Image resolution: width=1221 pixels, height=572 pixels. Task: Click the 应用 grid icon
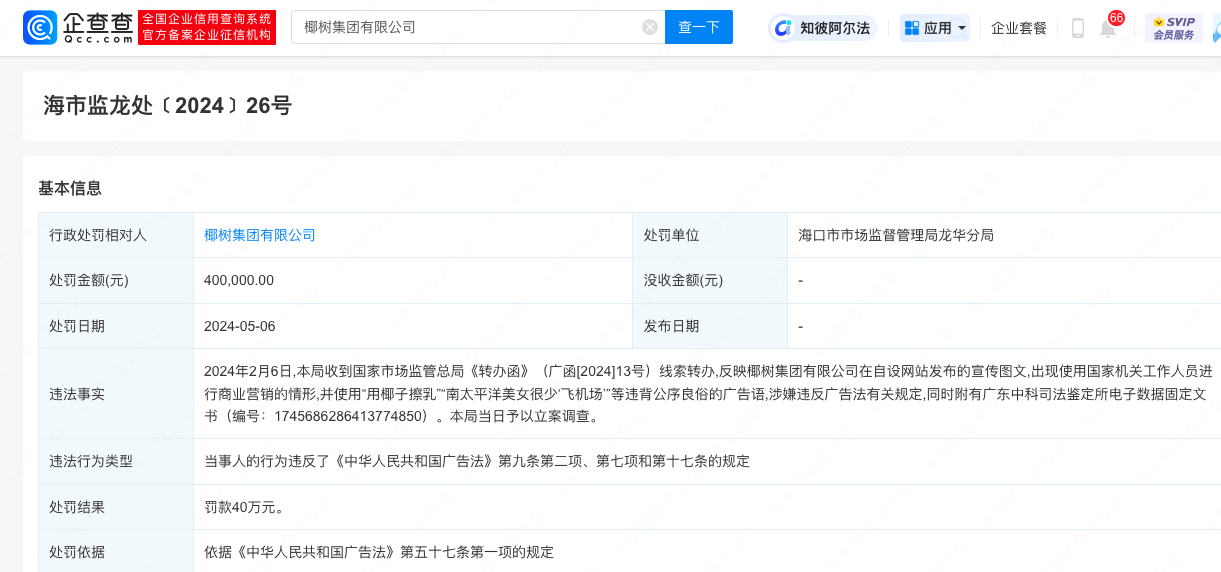(911, 28)
